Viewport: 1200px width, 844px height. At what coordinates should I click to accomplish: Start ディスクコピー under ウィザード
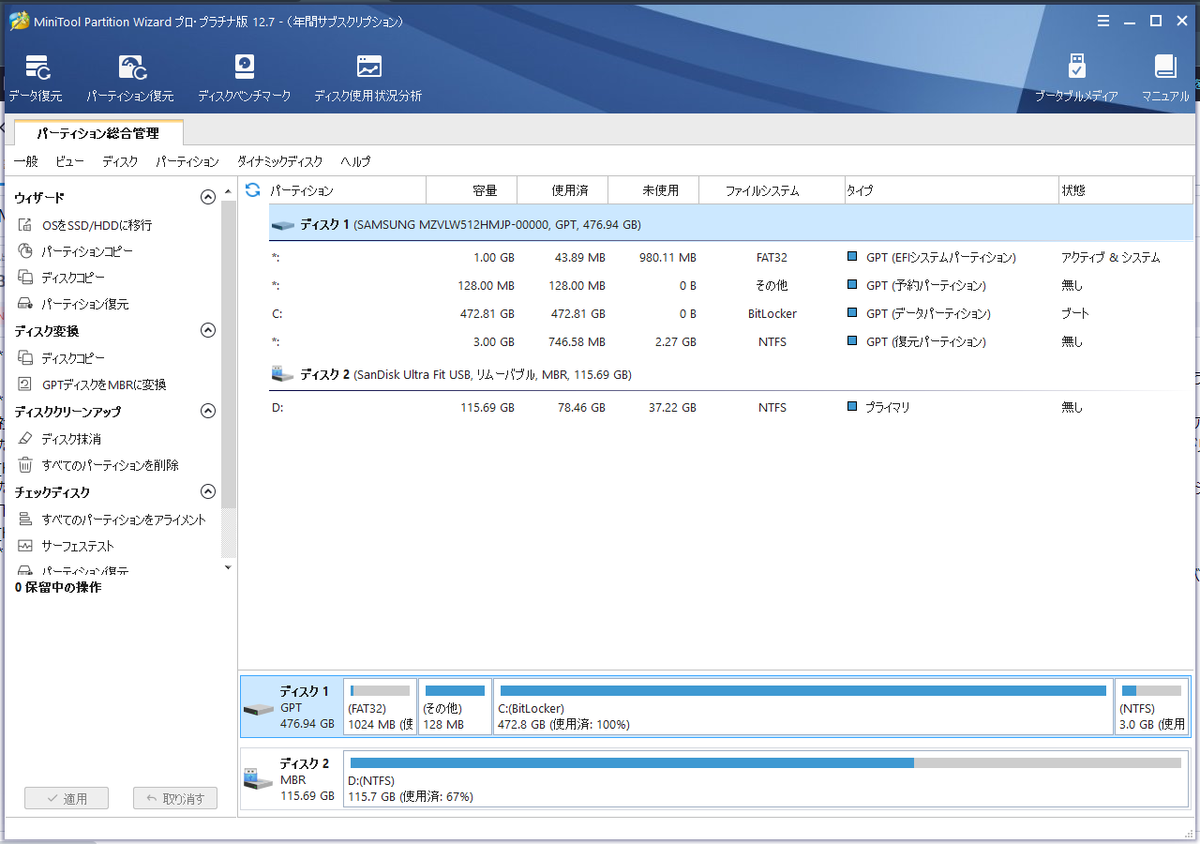pos(73,278)
